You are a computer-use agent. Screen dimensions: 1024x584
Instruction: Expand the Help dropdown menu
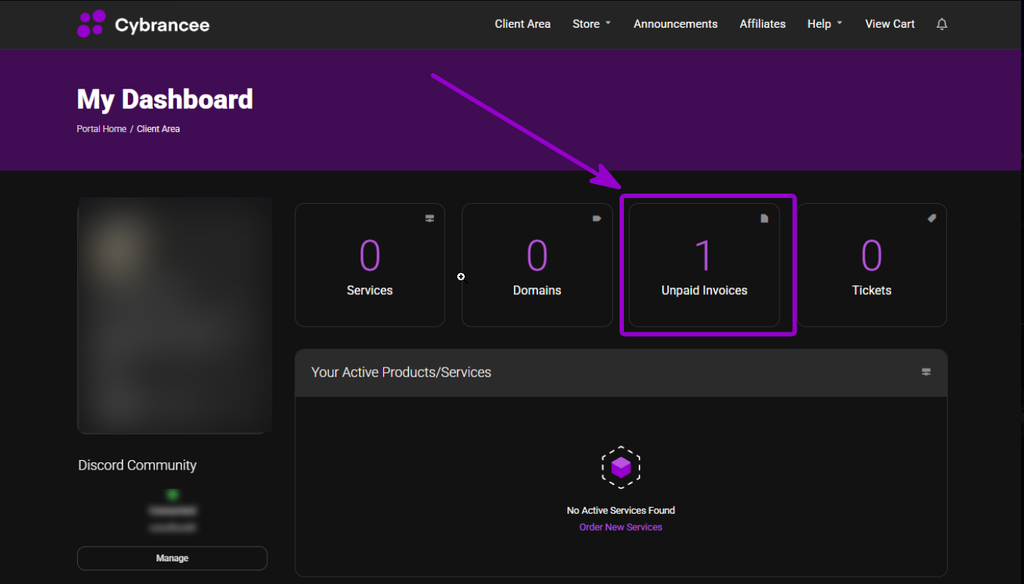(825, 24)
